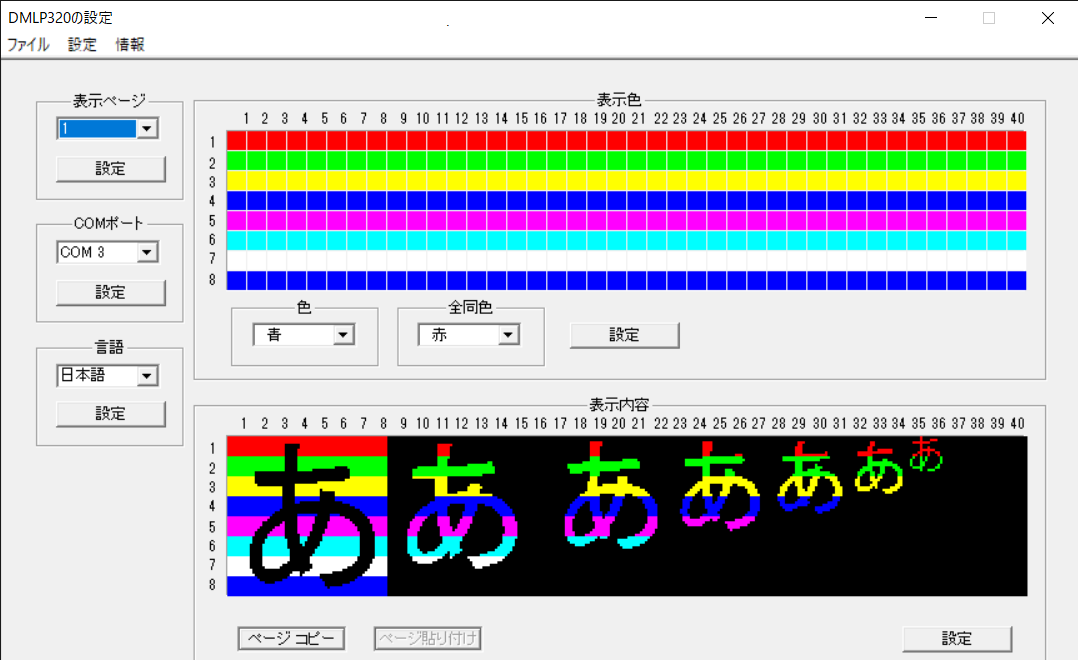The height and width of the screenshot is (660, 1078).
Task: Click row label 8 beside the 表示内容 grid
Action: [x=212, y=585]
